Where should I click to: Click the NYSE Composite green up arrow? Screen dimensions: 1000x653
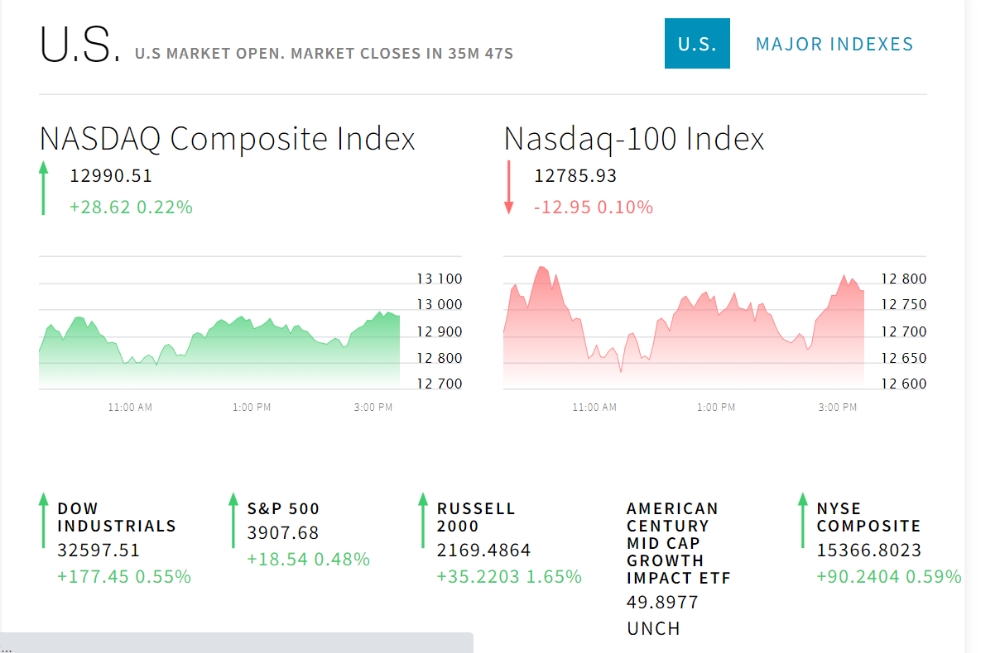pyautogui.click(x=802, y=520)
